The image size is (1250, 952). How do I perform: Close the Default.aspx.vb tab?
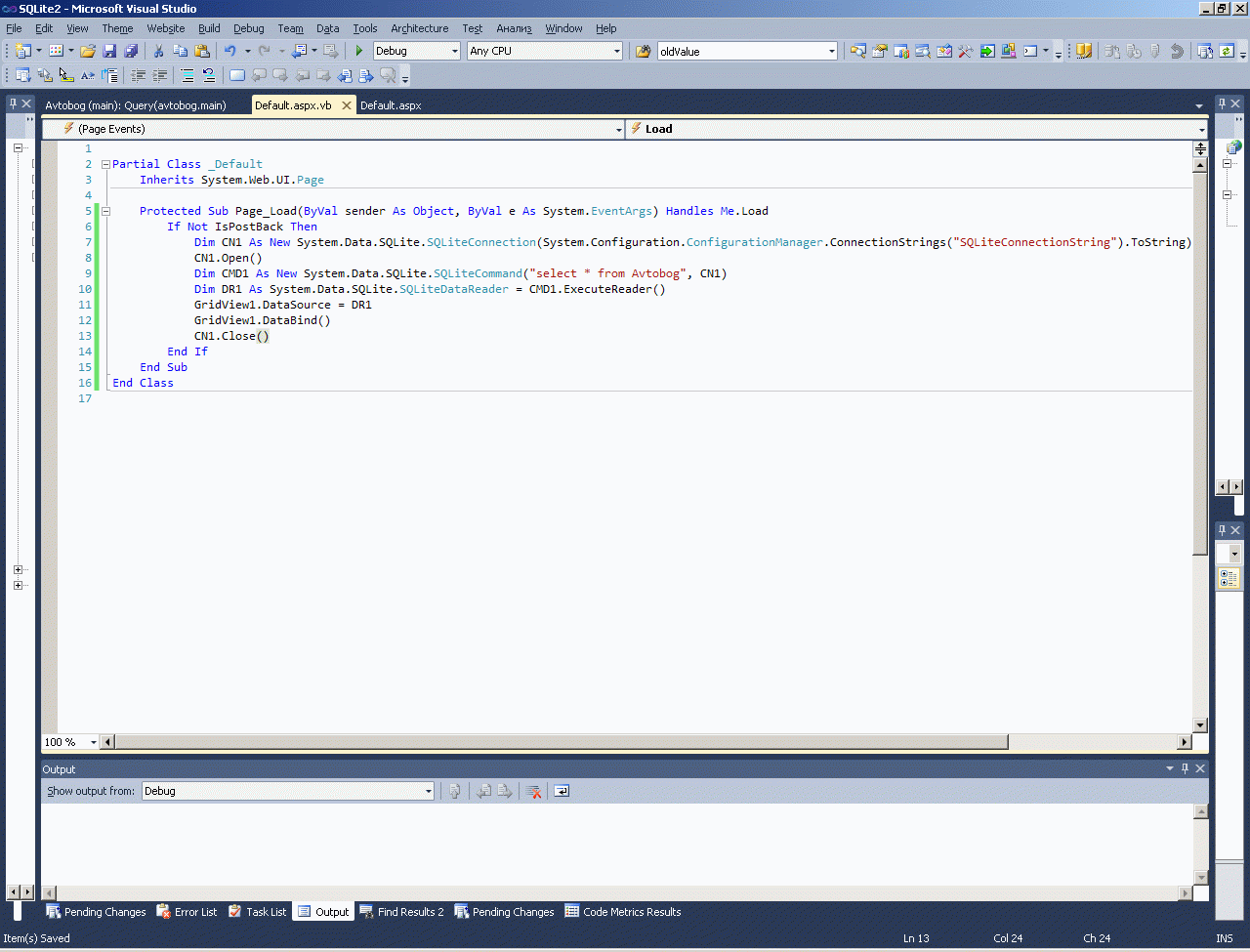(x=346, y=105)
